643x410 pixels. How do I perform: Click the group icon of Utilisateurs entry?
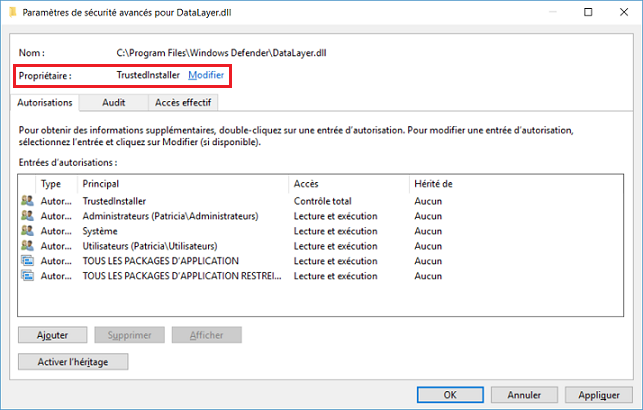coord(27,246)
